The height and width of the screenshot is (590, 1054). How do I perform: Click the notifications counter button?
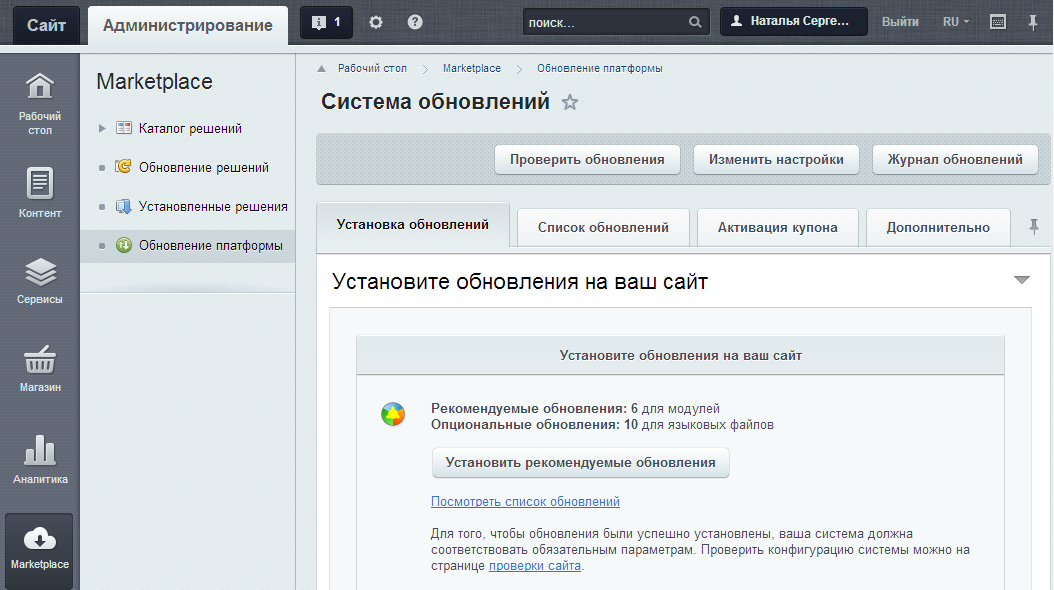(x=326, y=23)
